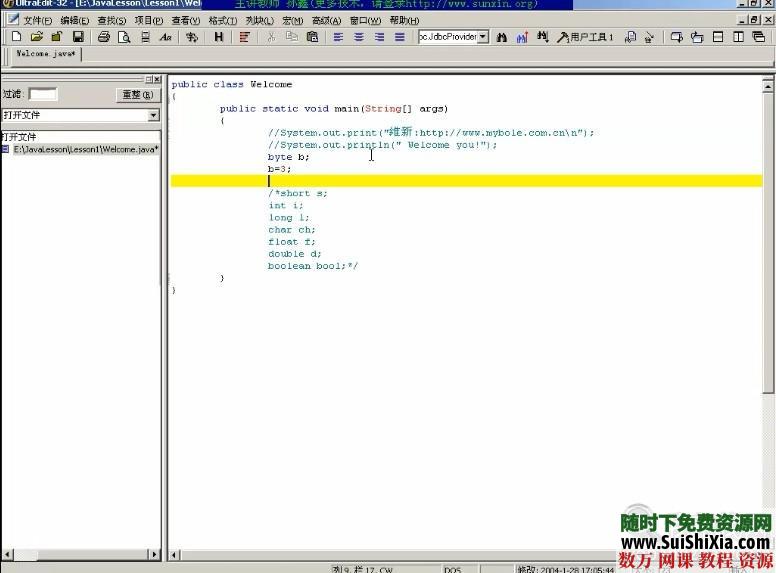The height and width of the screenshot is (573, 776).
Task: Switch to the Welcome.java* file tab
Action: 45,54
